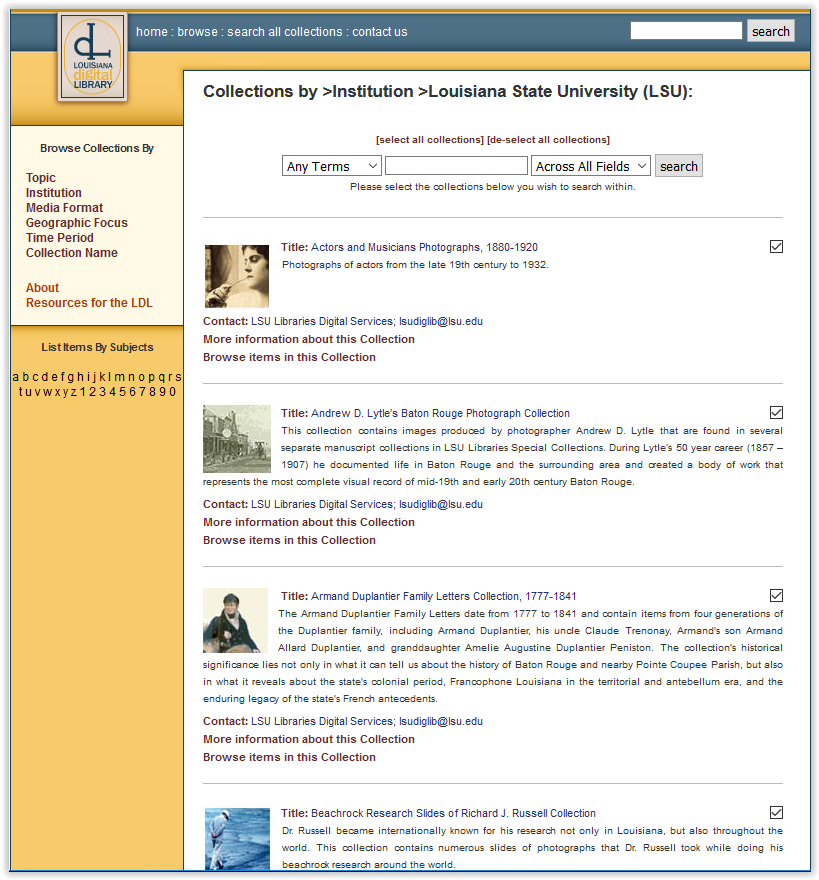Browse collections by Institution

point(53,192)
